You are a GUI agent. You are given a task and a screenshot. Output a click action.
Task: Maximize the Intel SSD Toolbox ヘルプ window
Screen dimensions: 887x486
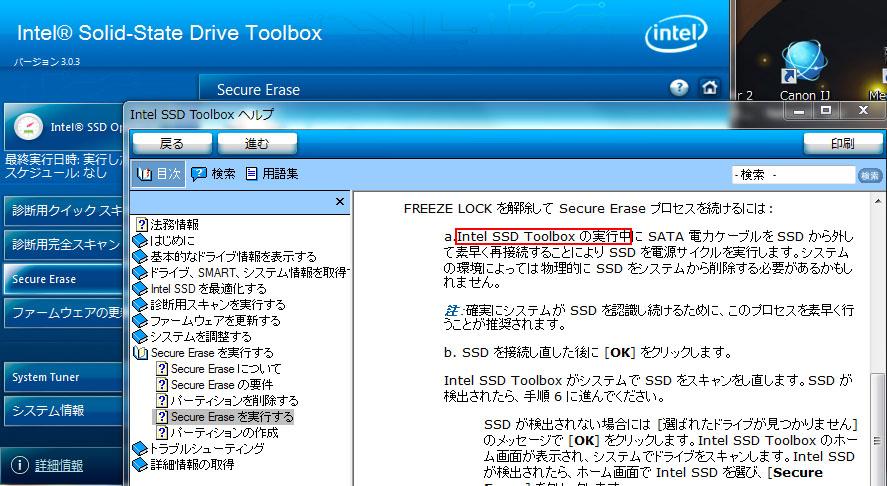click(x=826, y=110)
